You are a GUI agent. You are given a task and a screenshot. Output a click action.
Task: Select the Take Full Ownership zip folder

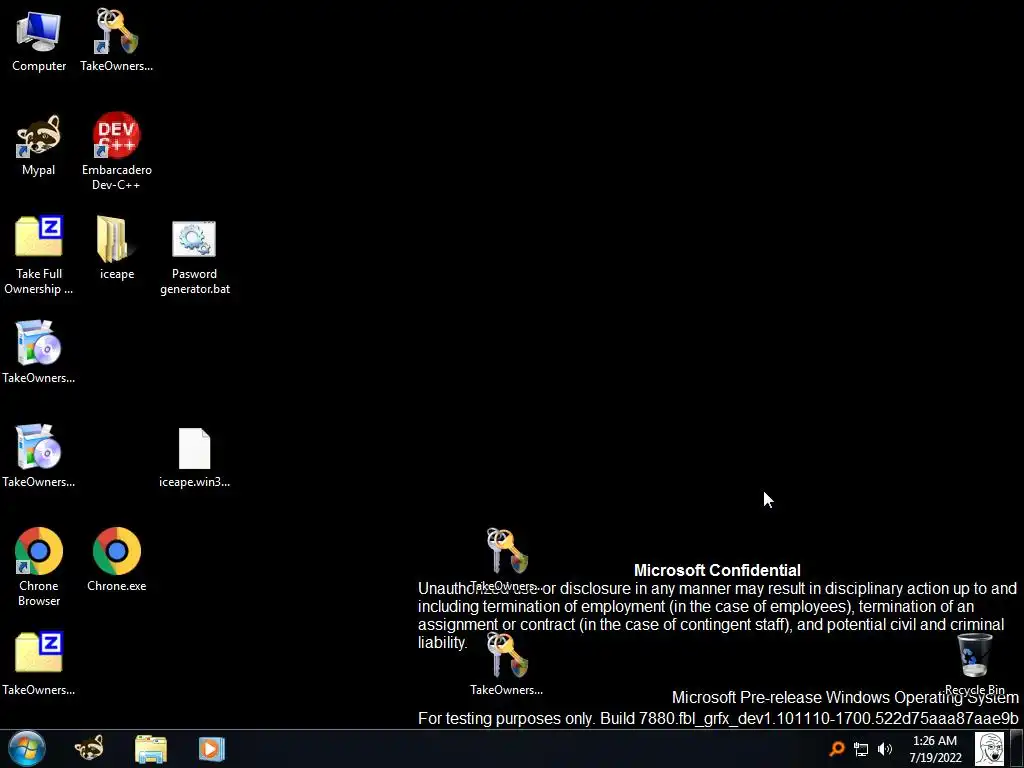tap(39, 255)
